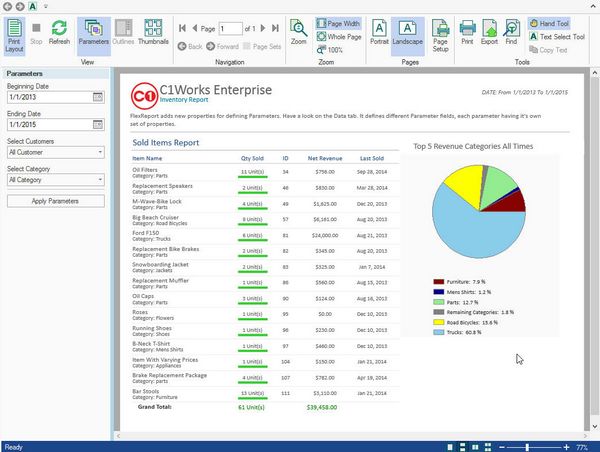Click the Parts legend swatch
Screen dimensions: 600x452
439,302
